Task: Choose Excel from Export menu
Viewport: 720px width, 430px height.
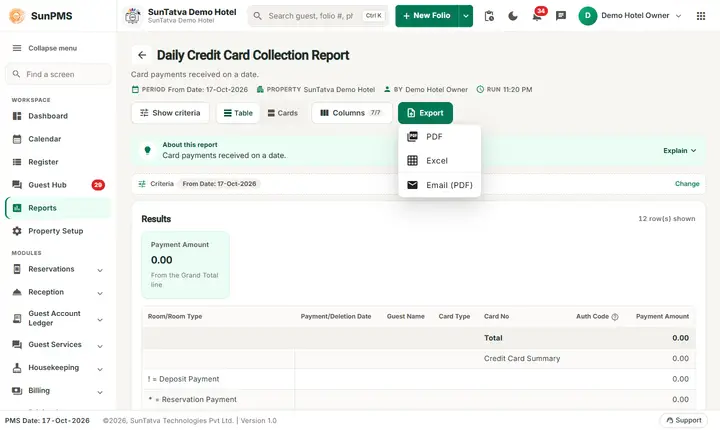Action: [x=439, y=161]
